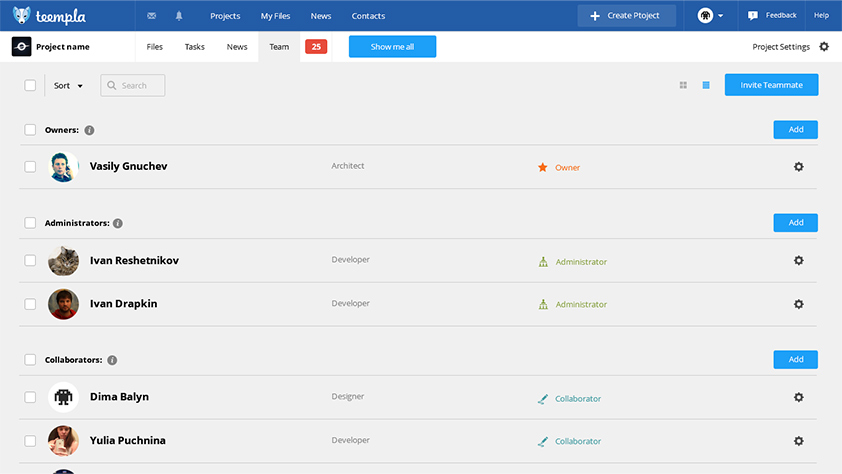This screenshot has height=474, width=842.
Task: Expand the Sort dropdown
Action: 68,86
